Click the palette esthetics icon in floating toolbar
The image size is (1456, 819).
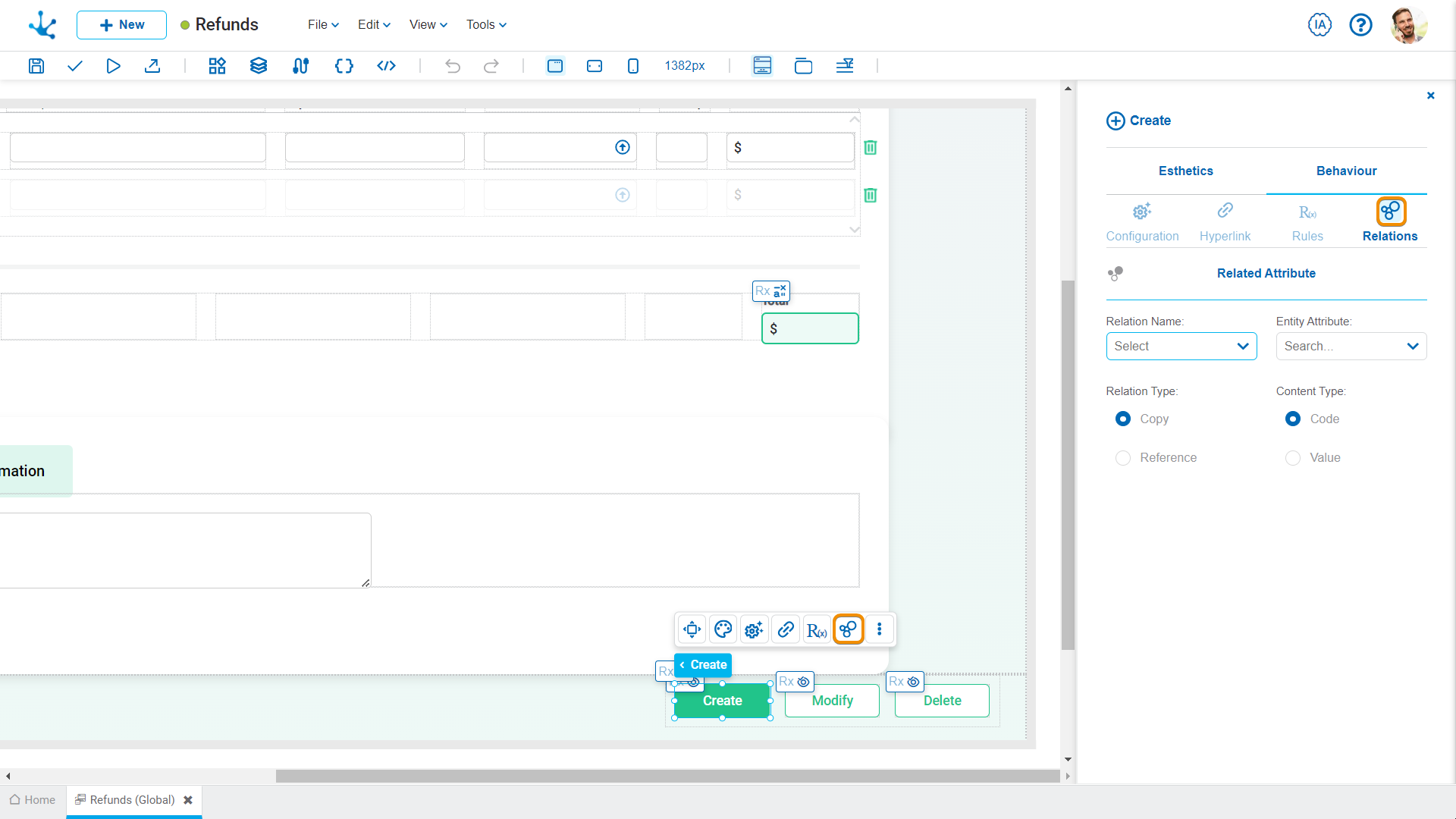(x=723, y=629)
